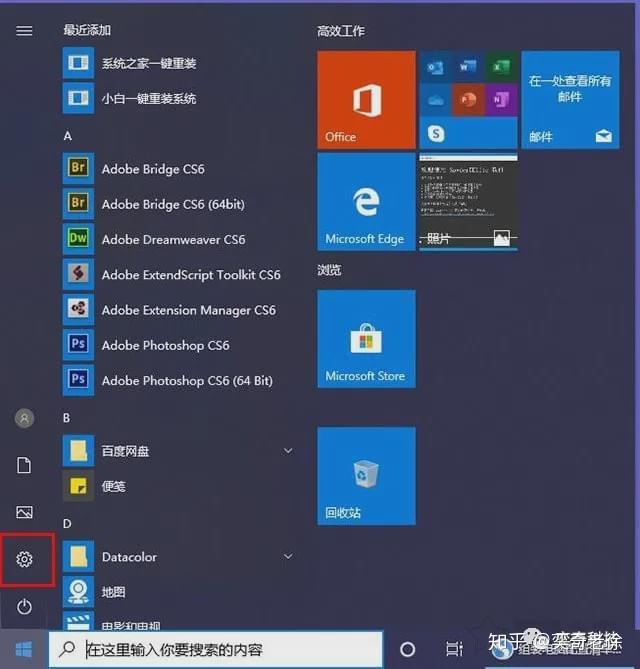
Task: Open the Adobe Dreamweaver CS6 icon
Action: (x=78, y=239)
